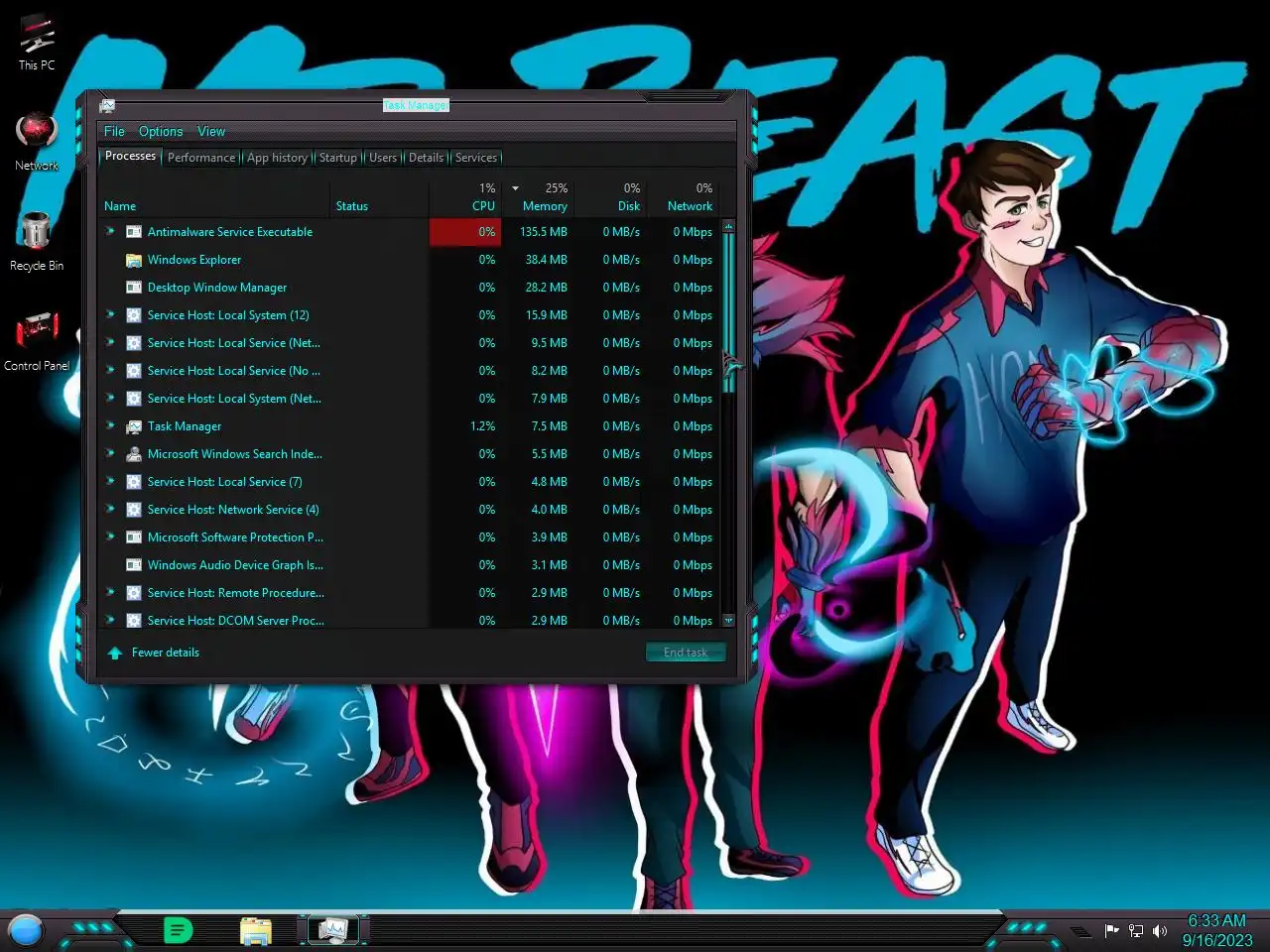
Task: Click the End task button
Action: click(686, 653)
